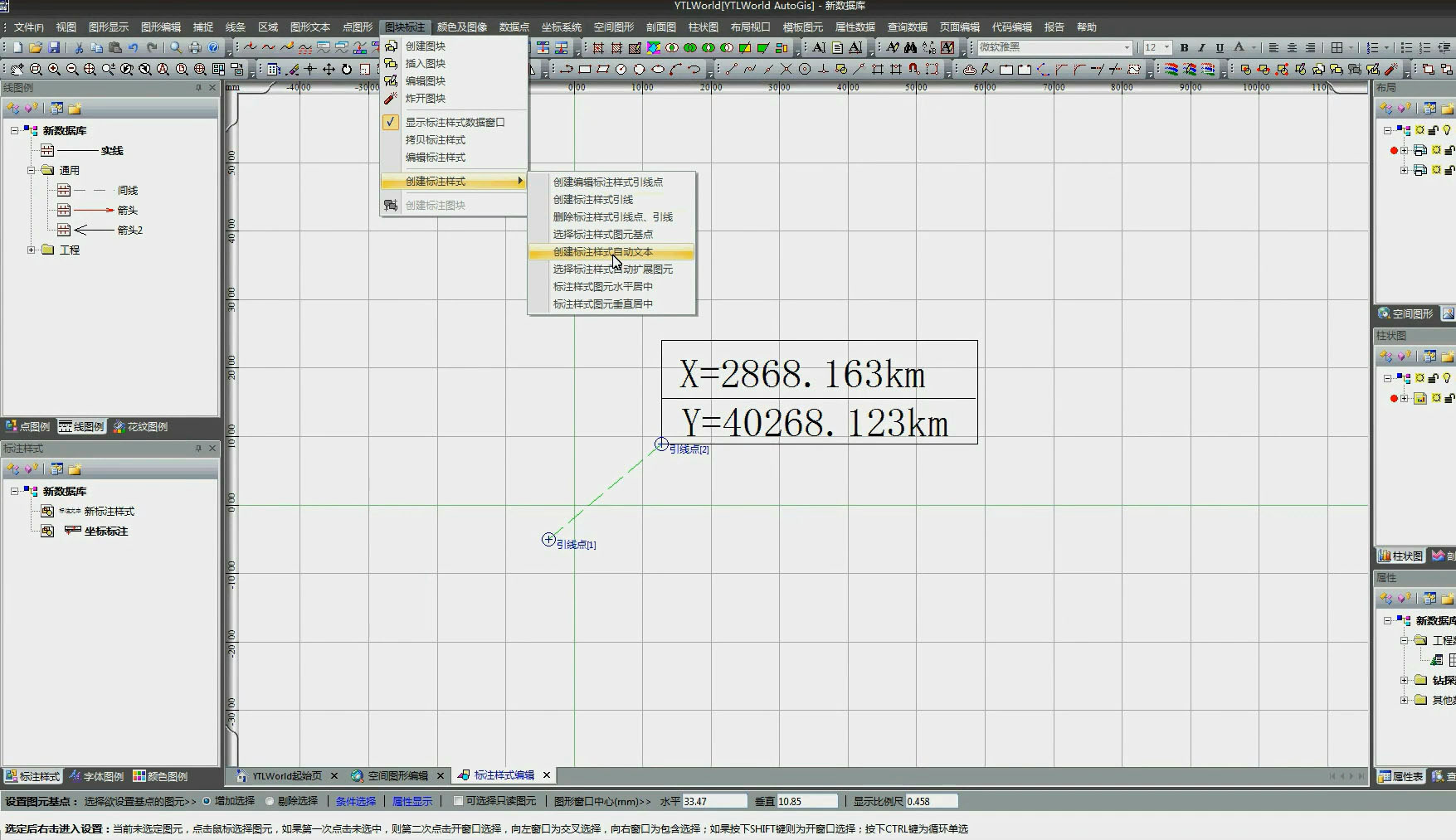Toggle lock icon in 布局 tree root row
The image size is (1456, 840).
[x=1433, y=130]
